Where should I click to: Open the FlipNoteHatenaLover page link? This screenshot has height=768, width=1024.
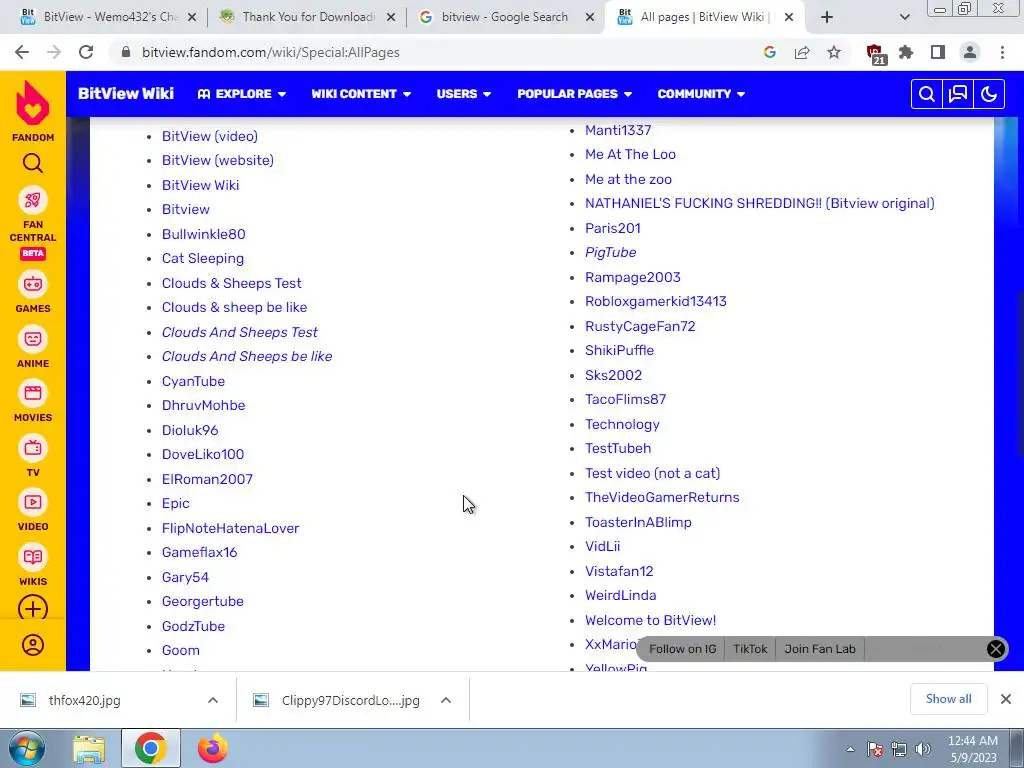tap(231, 528)
